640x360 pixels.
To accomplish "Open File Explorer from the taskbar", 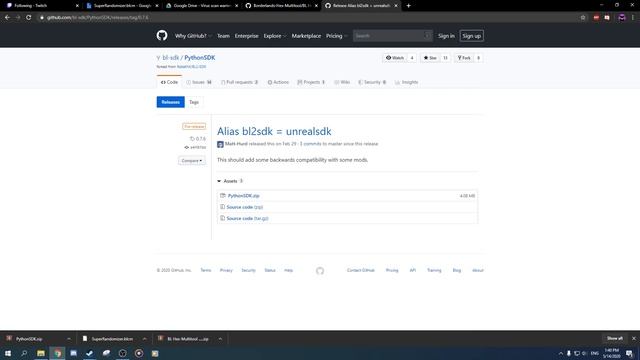I will (41, 353).
